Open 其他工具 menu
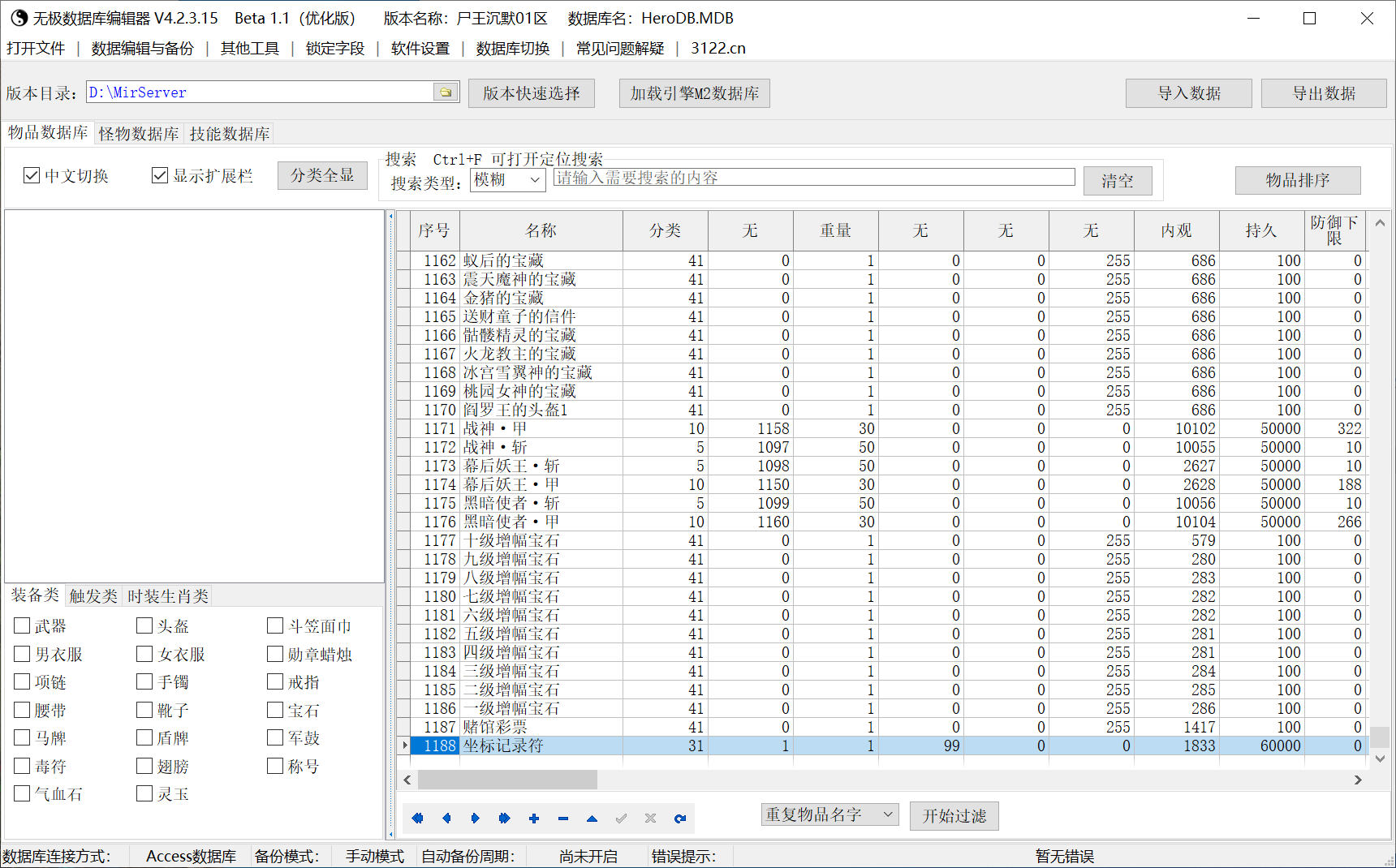 point(250,49)
